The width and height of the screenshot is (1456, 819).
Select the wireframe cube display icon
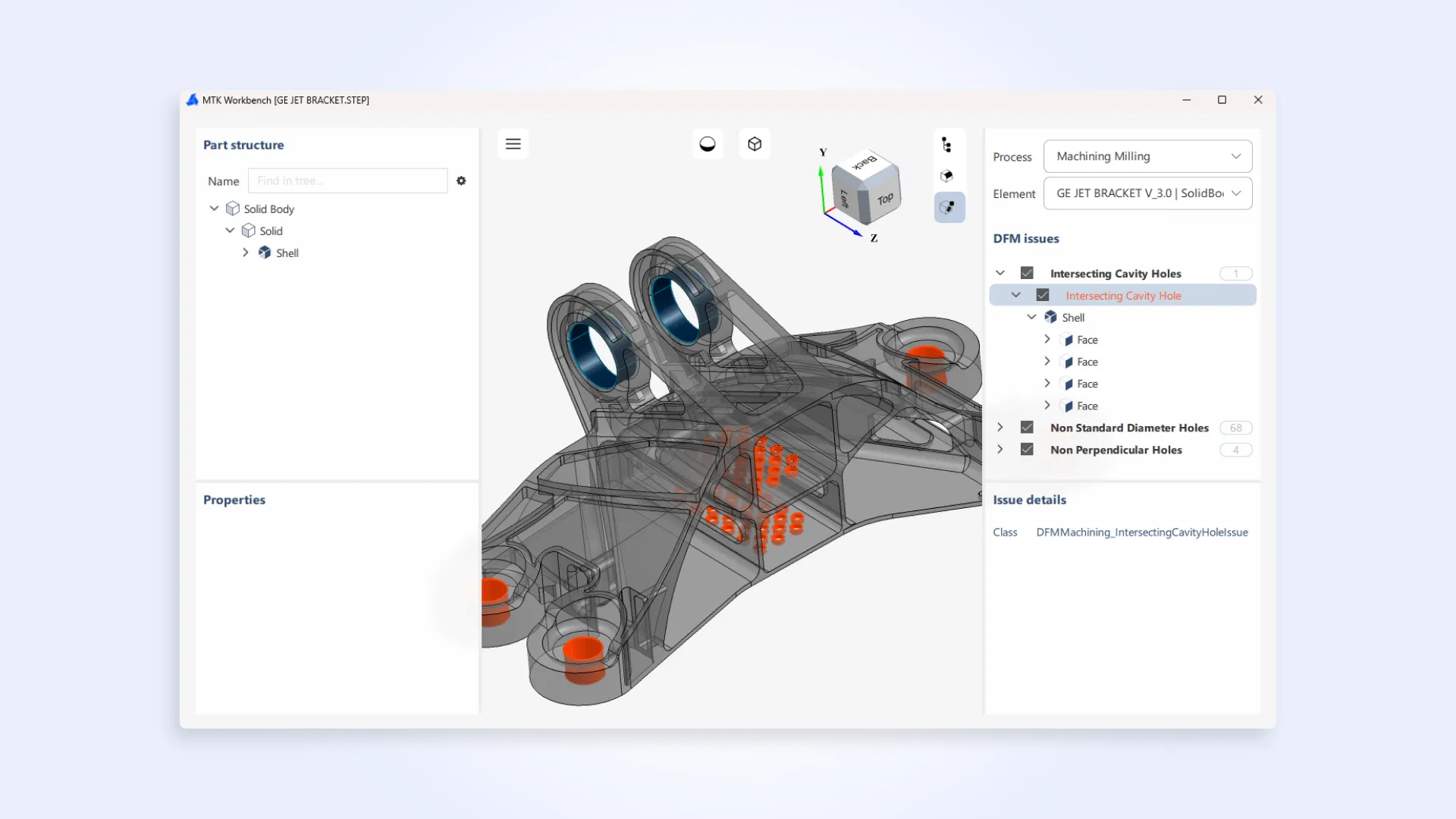coord(755,143)
